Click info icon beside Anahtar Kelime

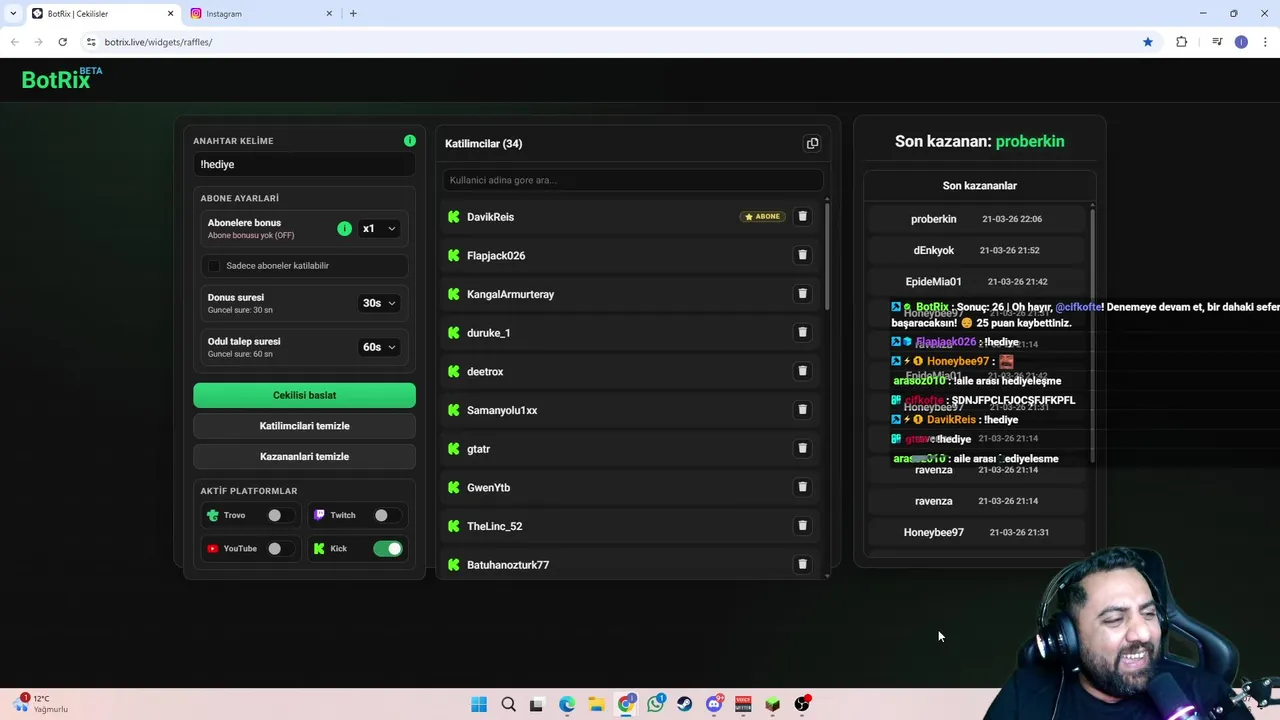[x=410, y=141]
